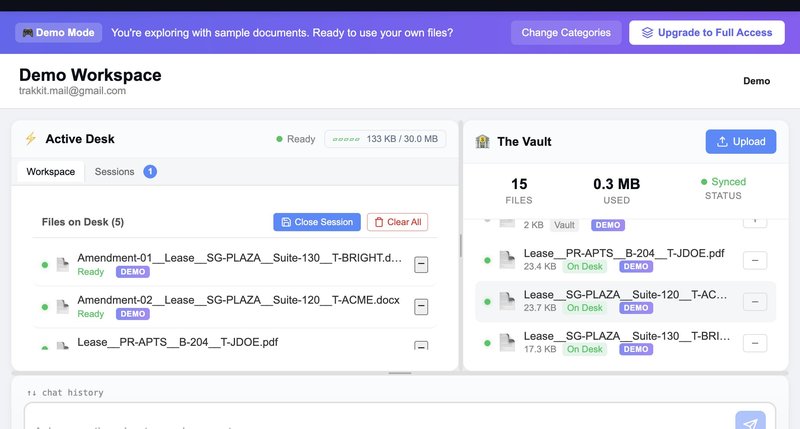Click the trakkit.mail@gmail.com email text
This screenshot has width=800, height=429.
(72, 91)
